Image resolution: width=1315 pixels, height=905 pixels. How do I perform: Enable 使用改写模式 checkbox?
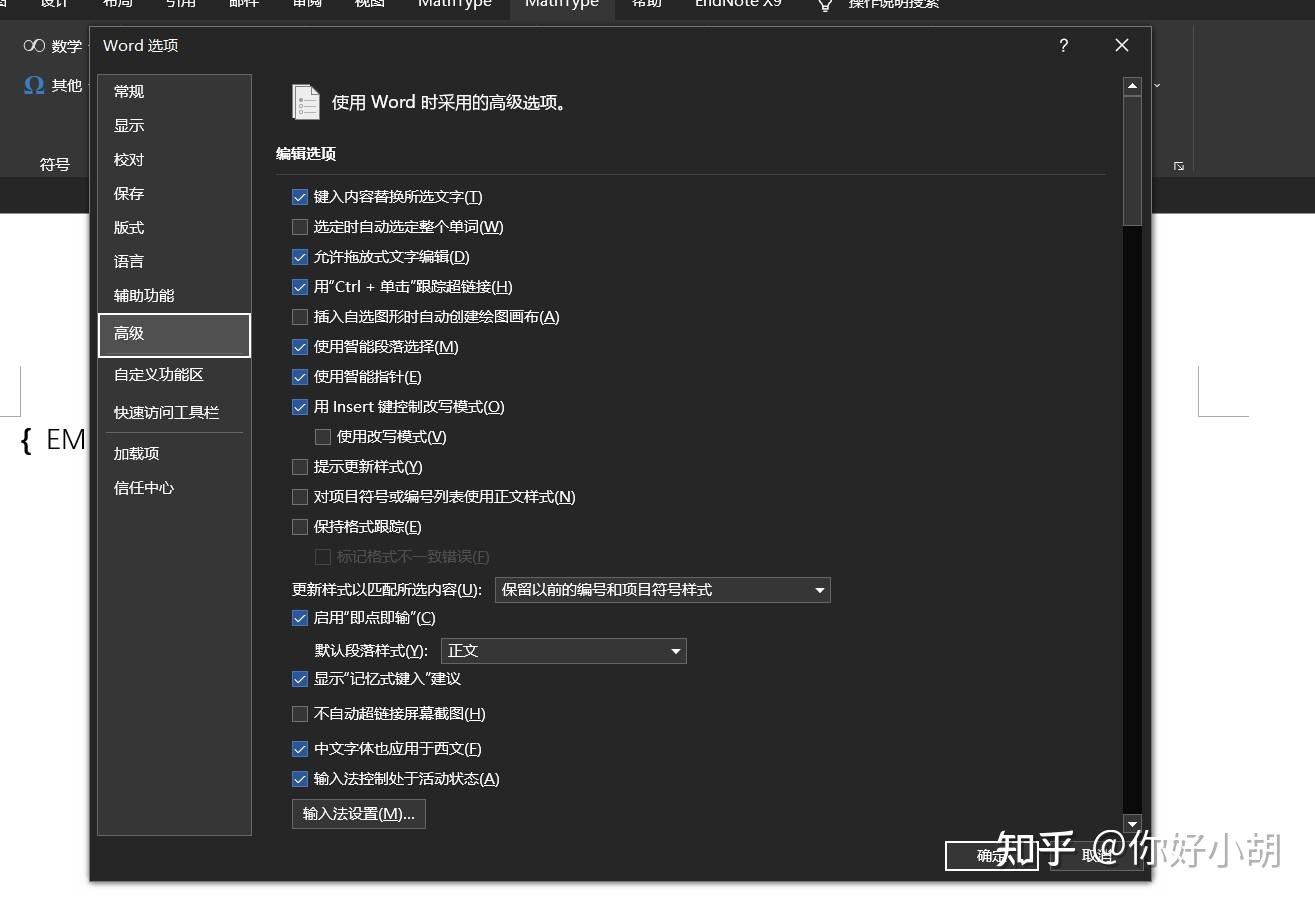pos(323,437)
